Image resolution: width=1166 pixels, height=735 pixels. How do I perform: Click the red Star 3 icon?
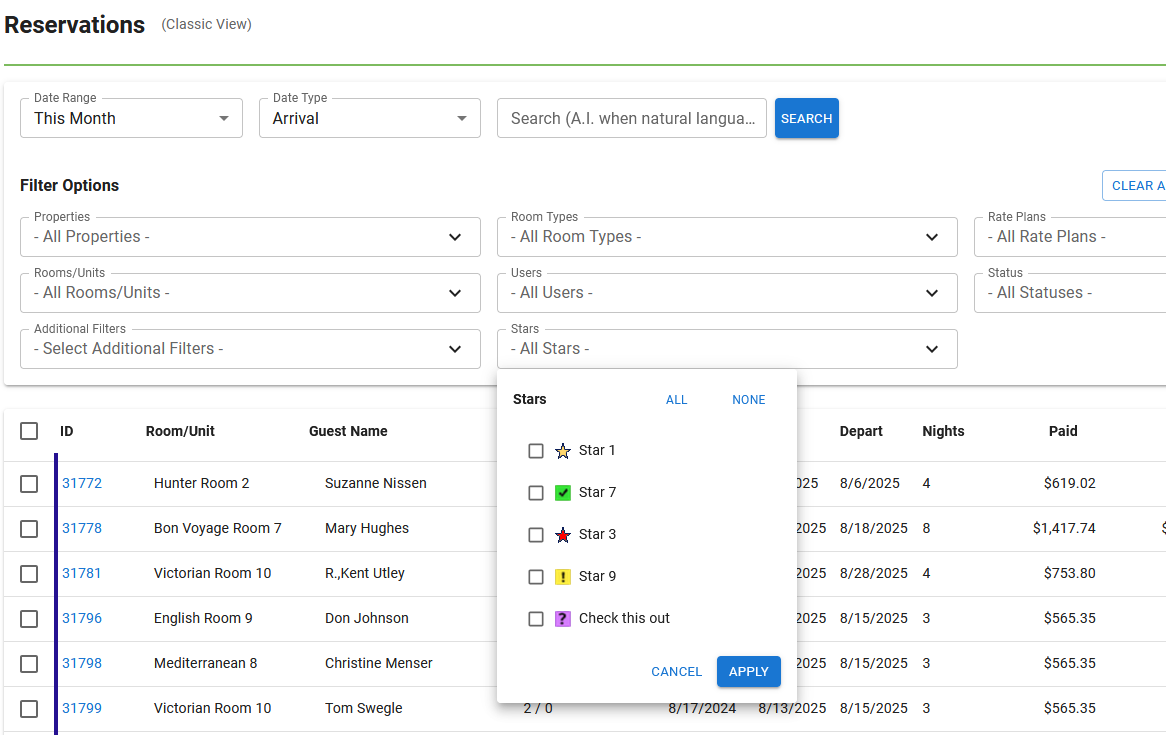click(563, 535)
